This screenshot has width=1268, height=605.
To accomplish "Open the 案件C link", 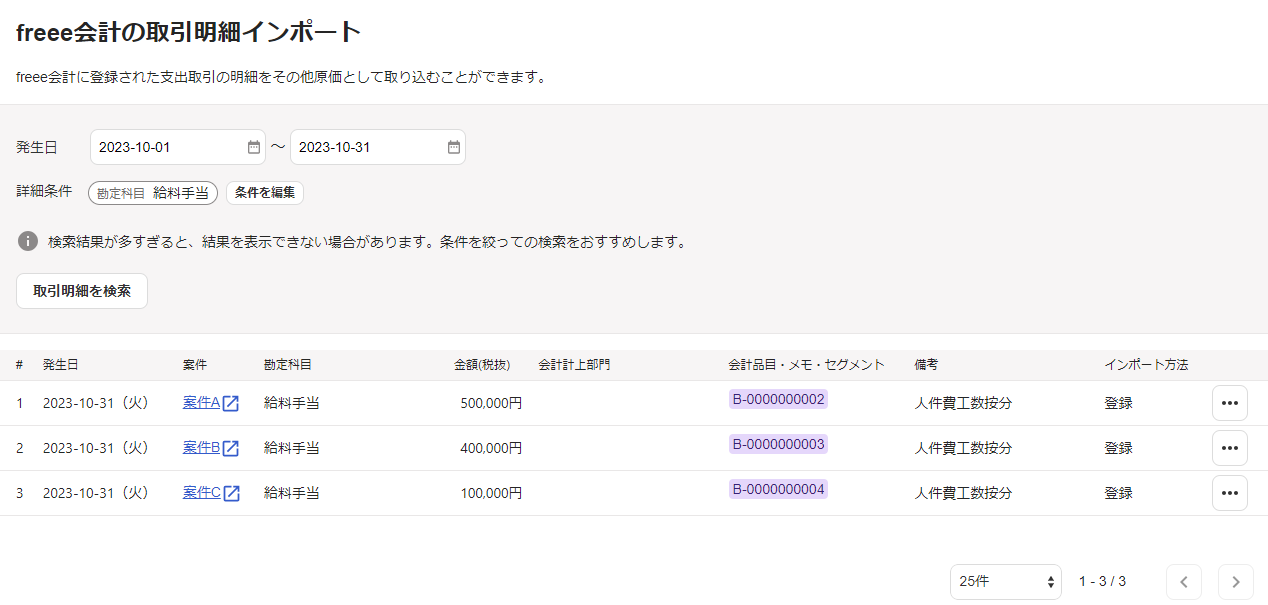I will point(201,493).
